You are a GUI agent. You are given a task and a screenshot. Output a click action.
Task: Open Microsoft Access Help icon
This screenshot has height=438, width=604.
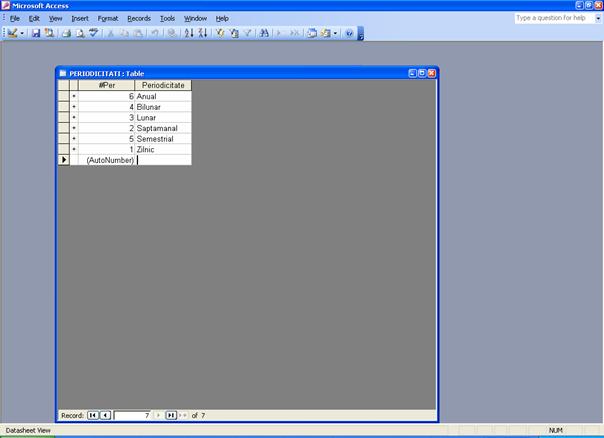pyautogui.click(x=349, y=33)
